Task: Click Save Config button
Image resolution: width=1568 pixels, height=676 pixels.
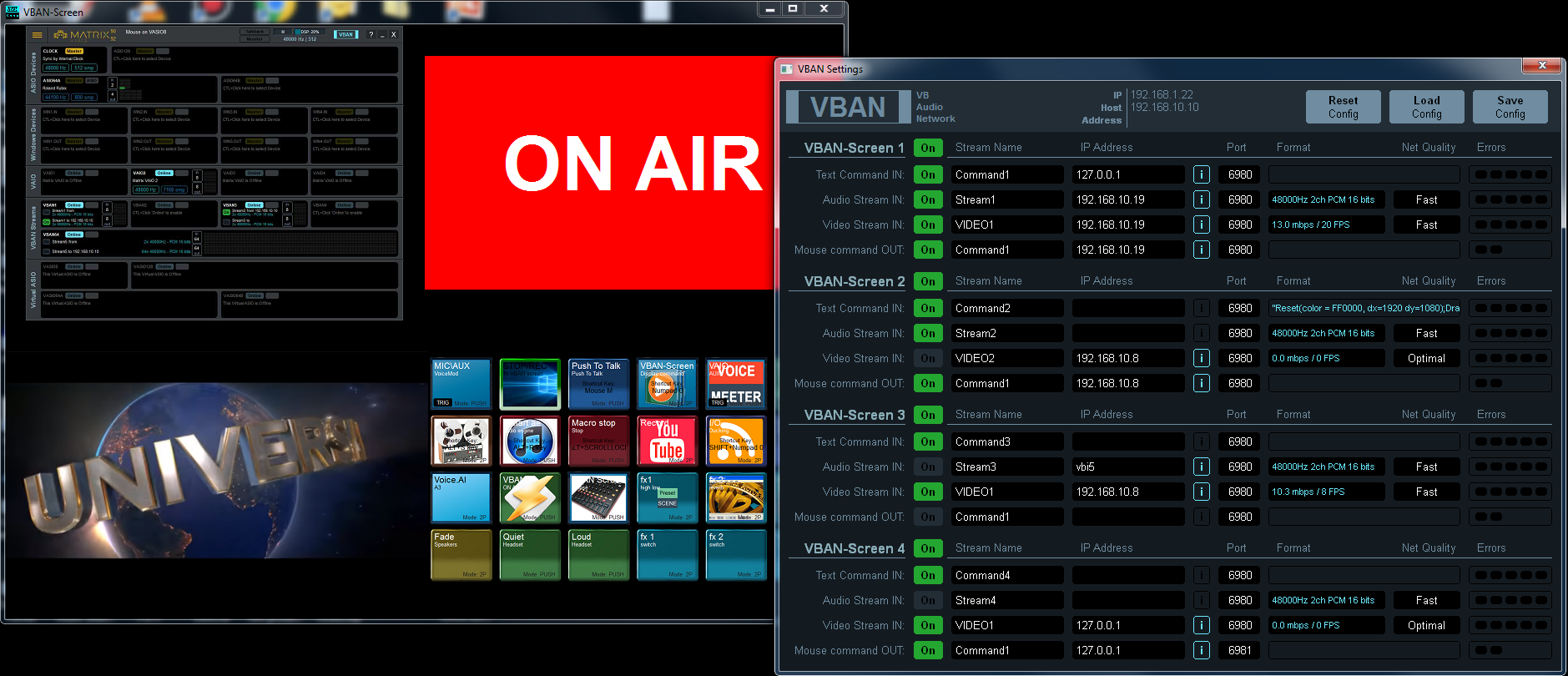Action: tap(1510, 107)
